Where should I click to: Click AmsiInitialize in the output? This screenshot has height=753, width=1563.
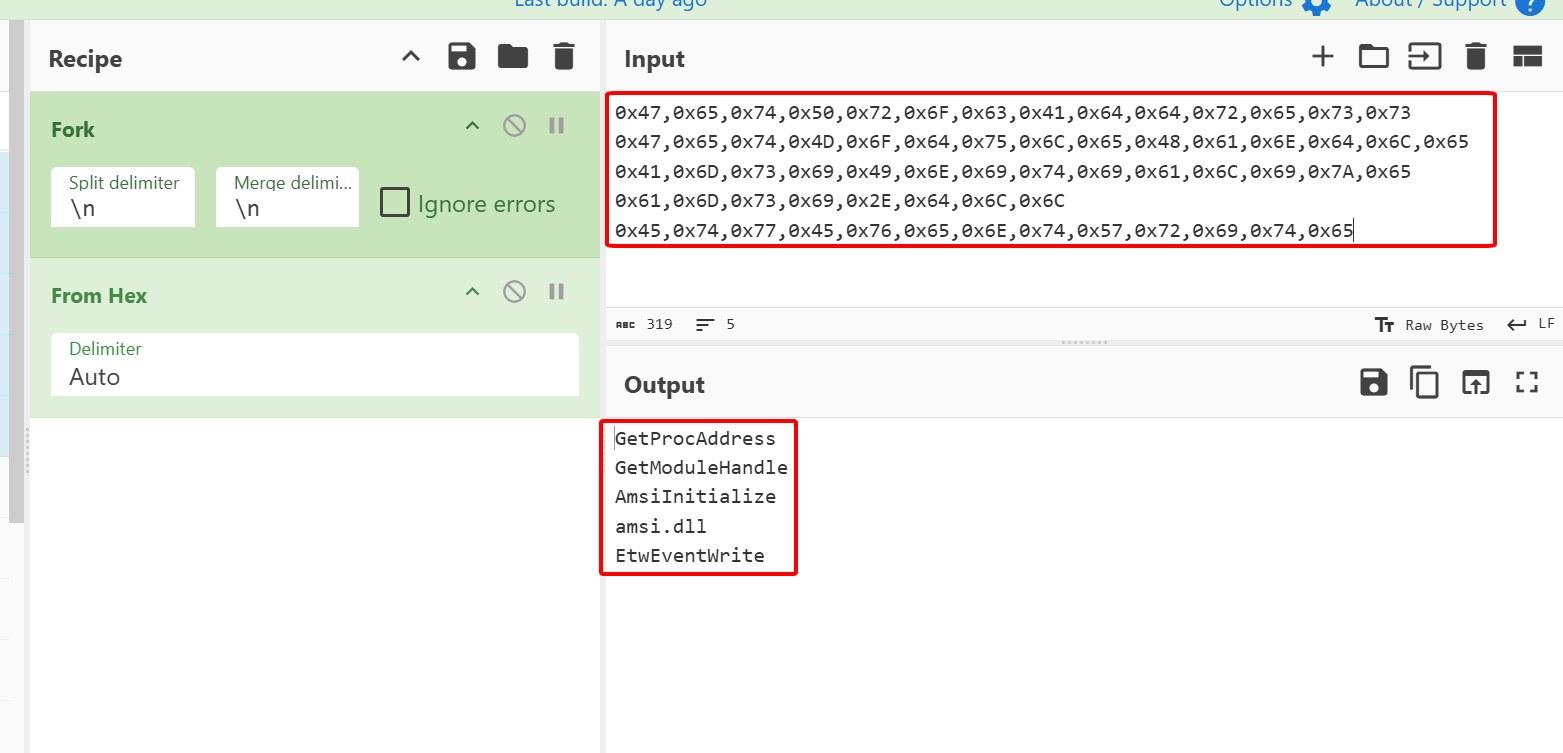click(x=695, y=497)
